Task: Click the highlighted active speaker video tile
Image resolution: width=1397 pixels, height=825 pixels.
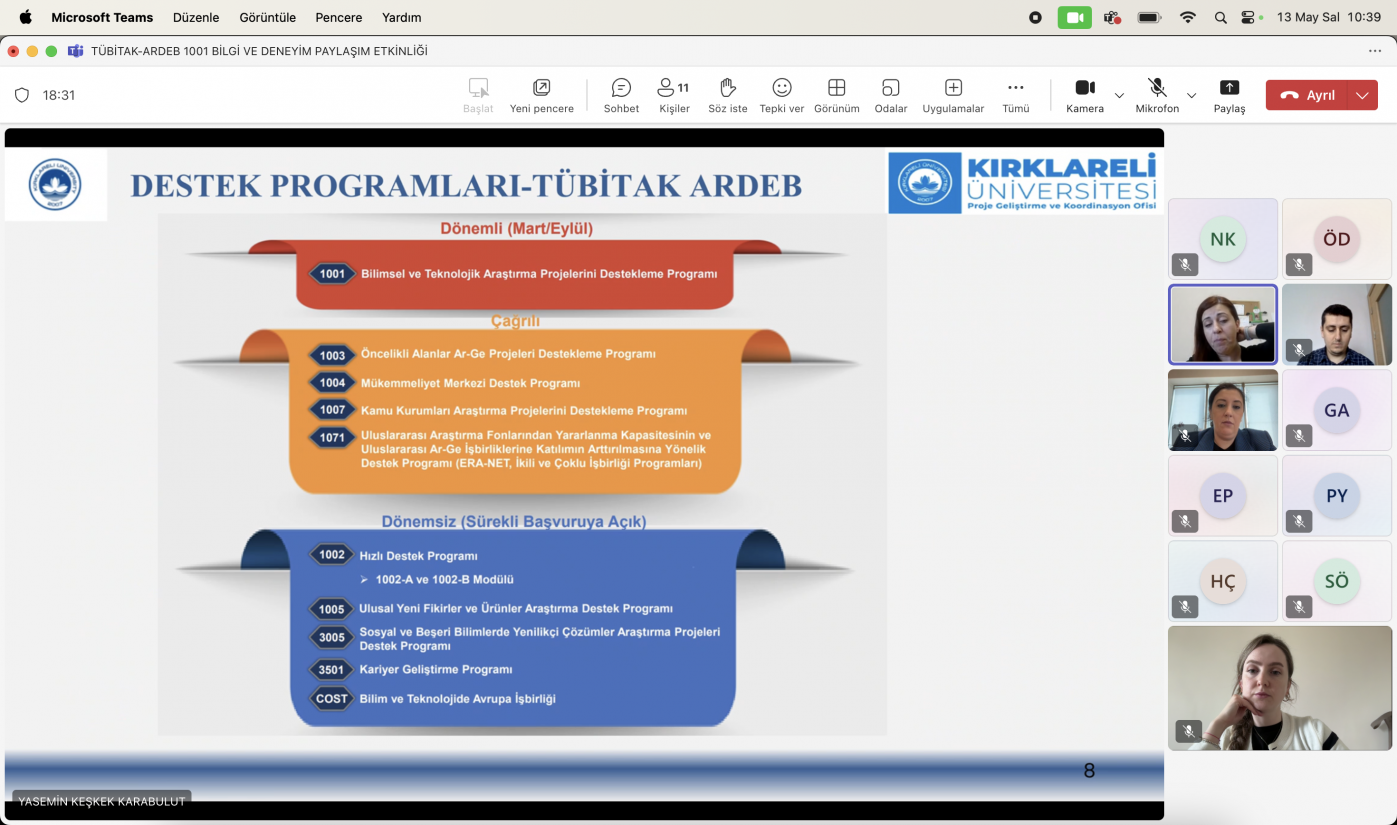Action: [x=1223, y=324]
